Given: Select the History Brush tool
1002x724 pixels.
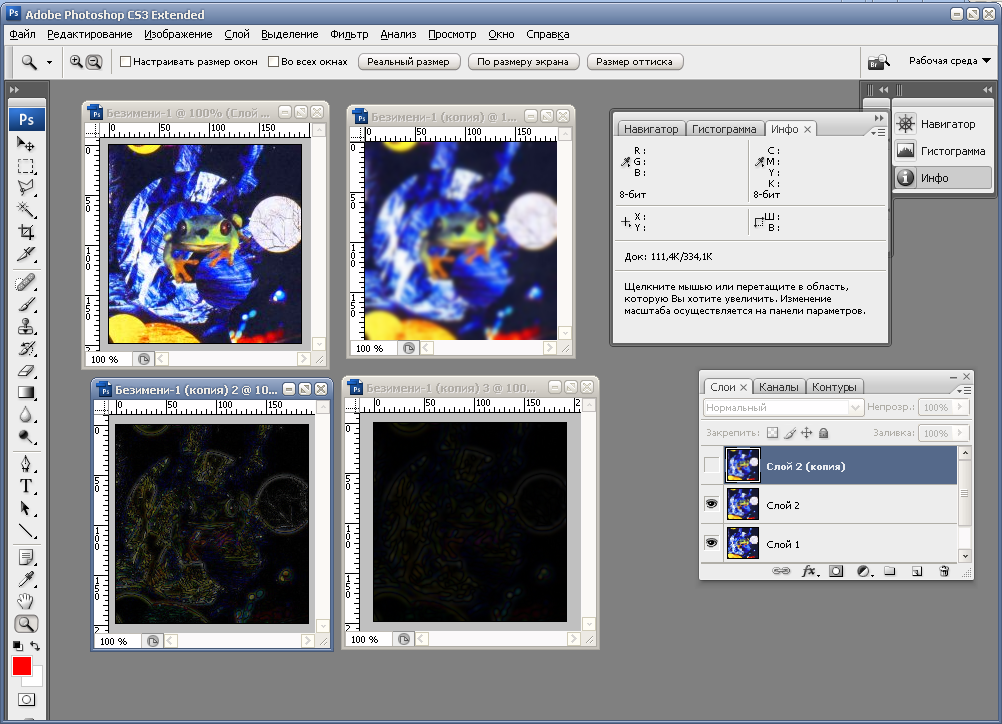Looking at the screenshot, I should click(26, 349).
